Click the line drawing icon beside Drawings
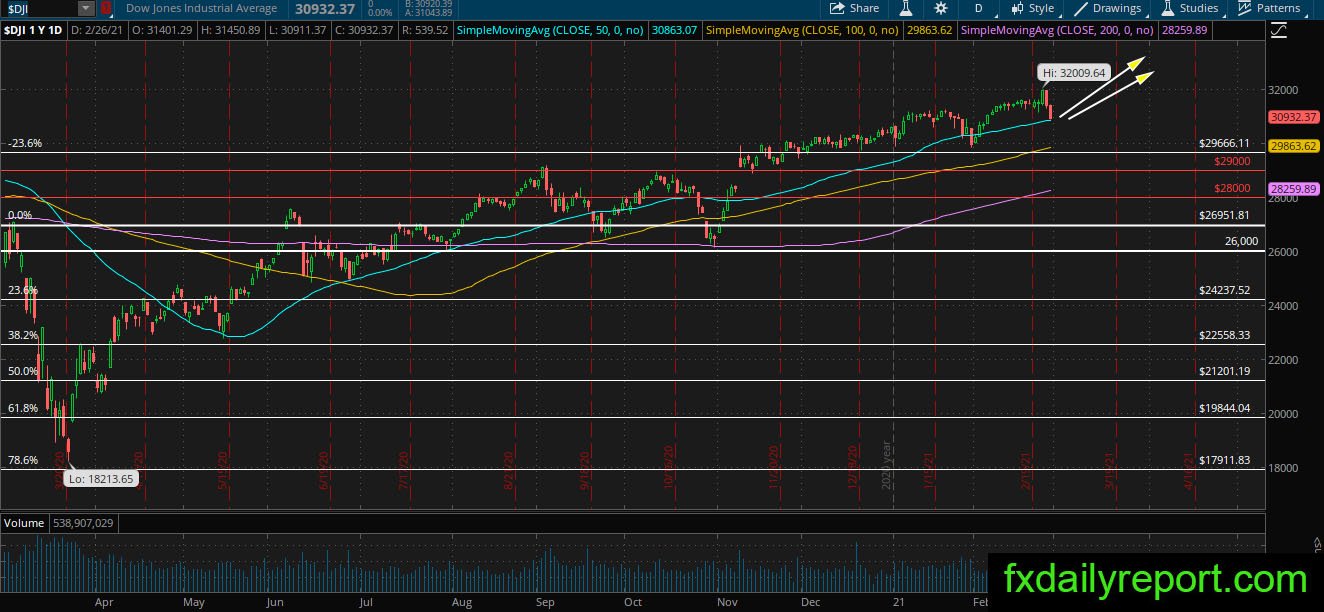1324x612 pixels. tap(1081, 8)
